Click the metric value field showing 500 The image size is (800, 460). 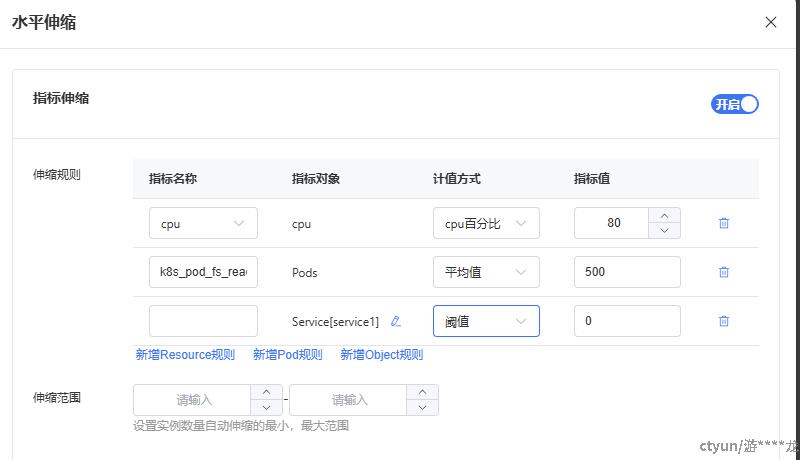[x=627, y=272]
